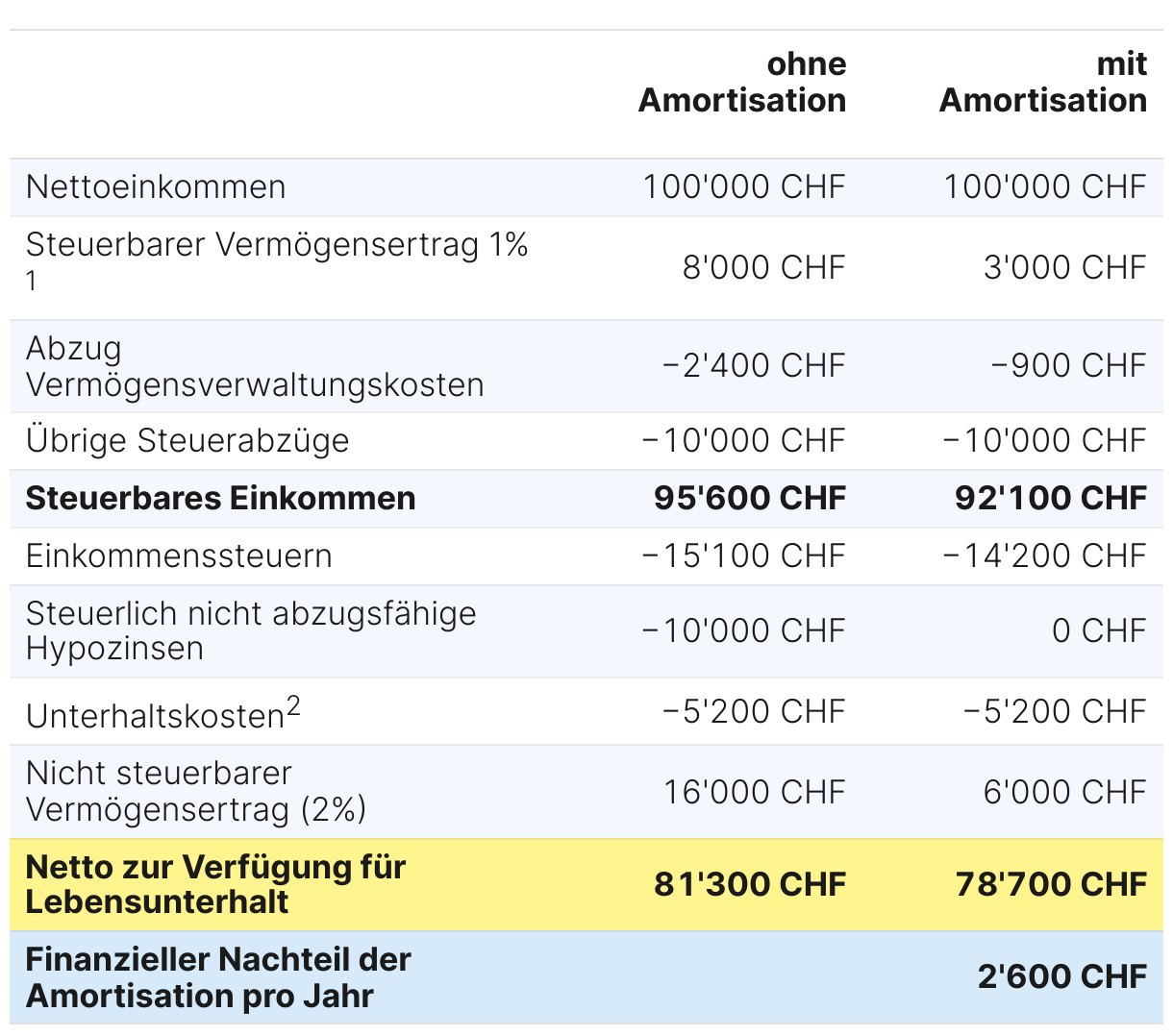Viewport: 1173px width, 1036px height.
Task: Select the "mit Amortisation" column header
Action: (x=1042, y=82)
